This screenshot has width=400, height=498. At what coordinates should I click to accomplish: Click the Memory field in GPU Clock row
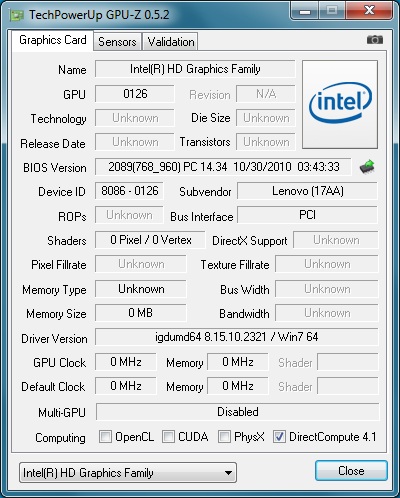[238, 362]
